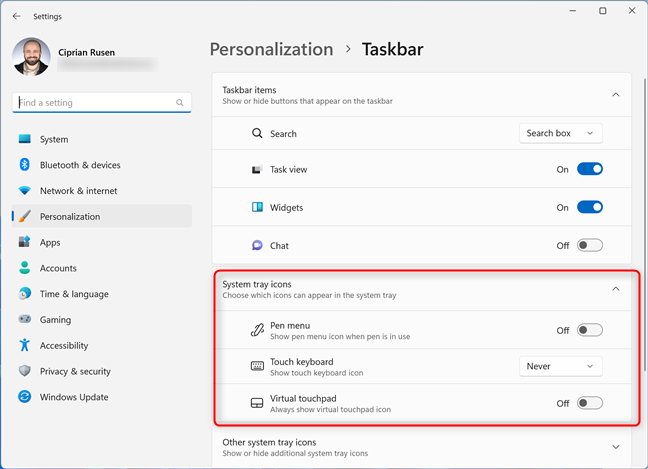Turn off the Task view toggle
The image size is (648, 469).
pyautogui.click(x=590, y=169)
